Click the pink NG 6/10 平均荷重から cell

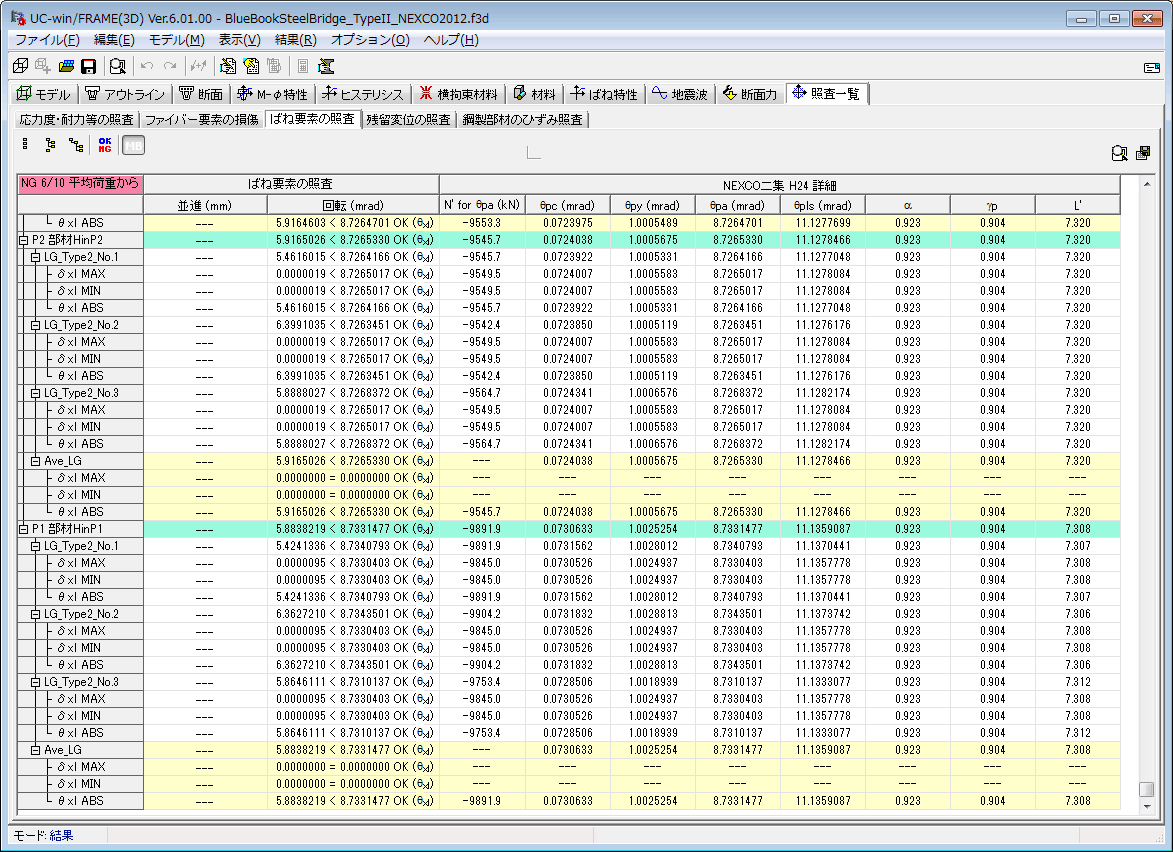click(80, 184)
